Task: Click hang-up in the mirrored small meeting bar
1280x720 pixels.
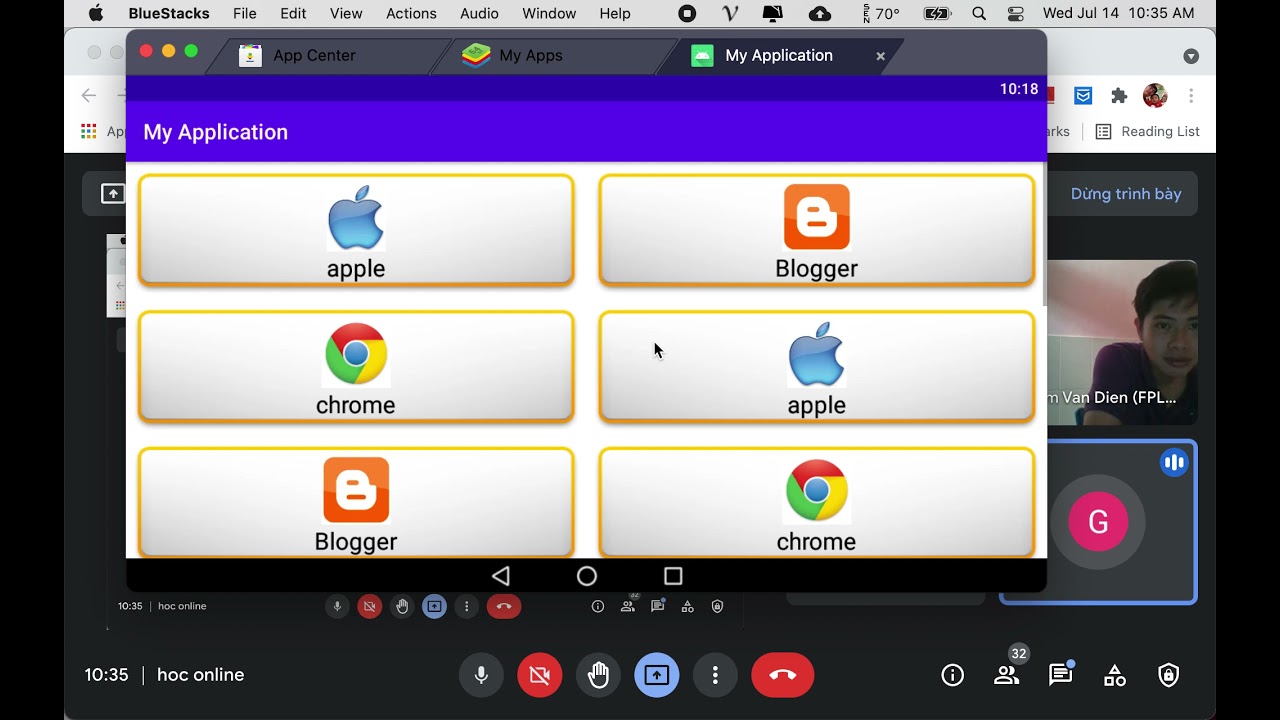Action: click(504, 606)
